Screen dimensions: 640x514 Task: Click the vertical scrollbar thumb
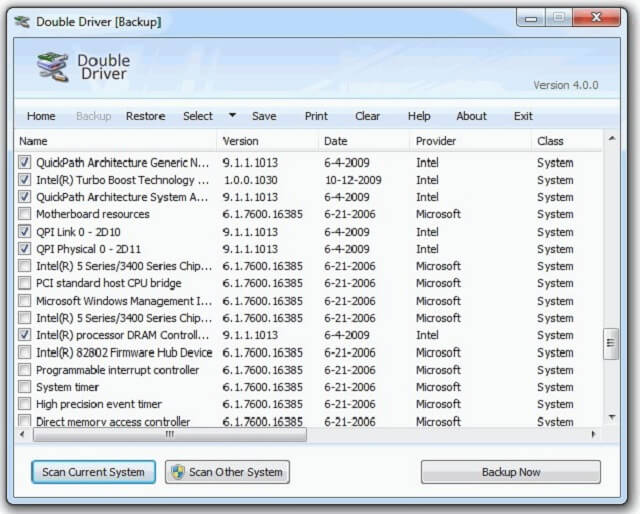coord(611,343)
